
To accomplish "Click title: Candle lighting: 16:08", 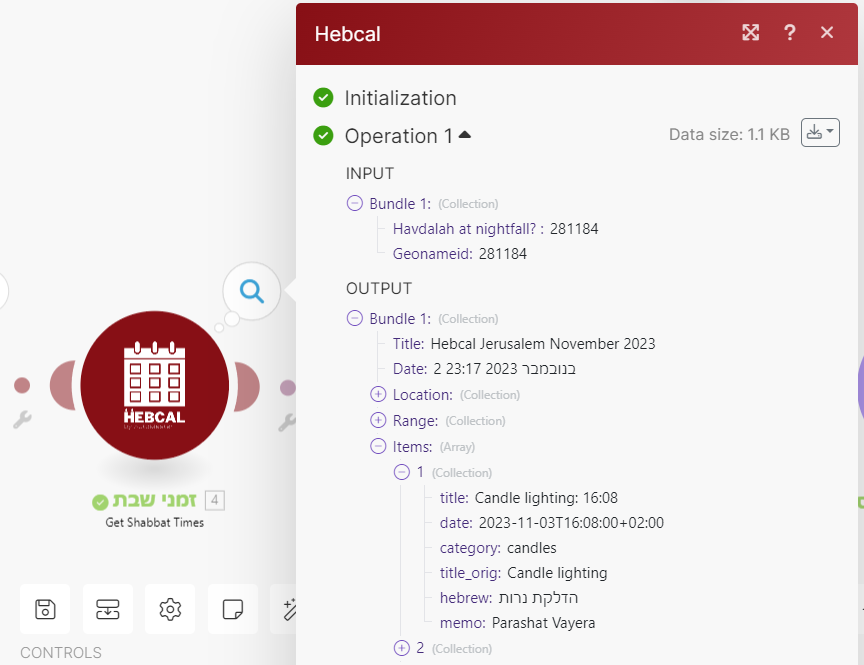I will click(x=528, y=498).
